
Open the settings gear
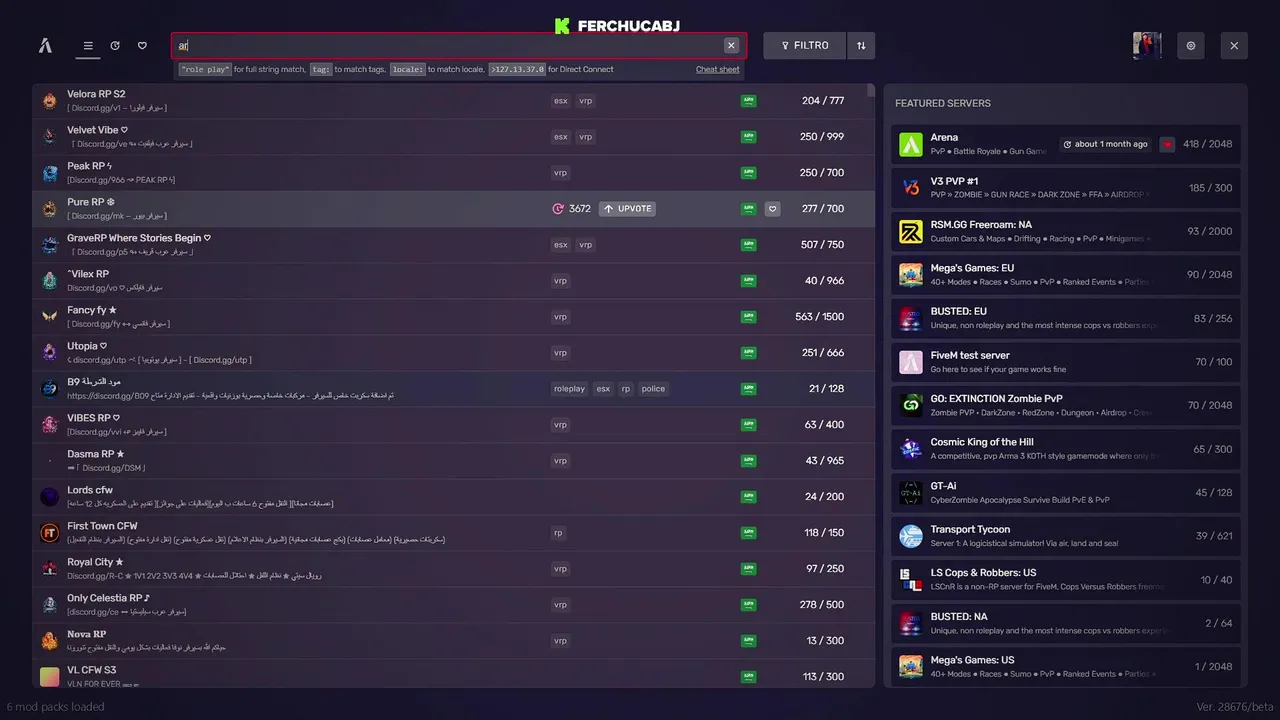pos(1191,45)
